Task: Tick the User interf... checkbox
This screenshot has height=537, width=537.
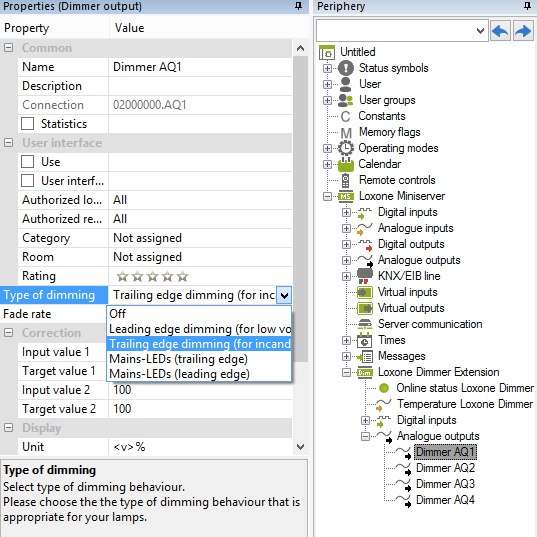Action: [27, 180]
